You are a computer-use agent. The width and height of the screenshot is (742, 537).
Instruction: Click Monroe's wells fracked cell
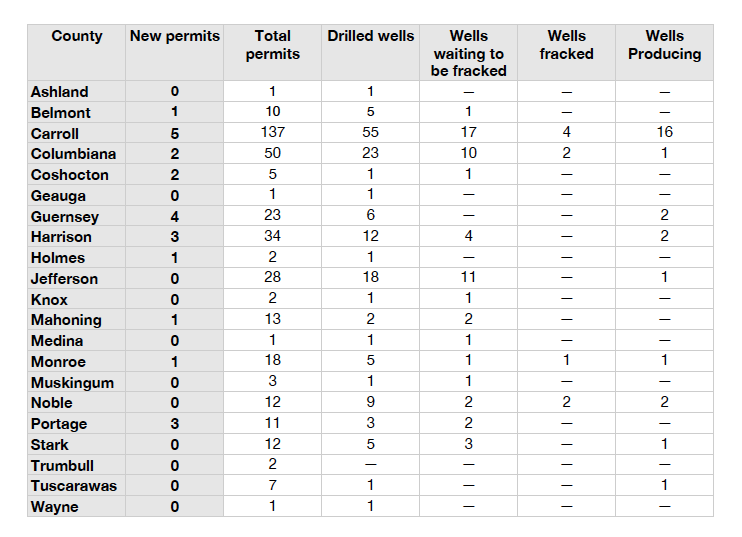(x=566, y=361)
